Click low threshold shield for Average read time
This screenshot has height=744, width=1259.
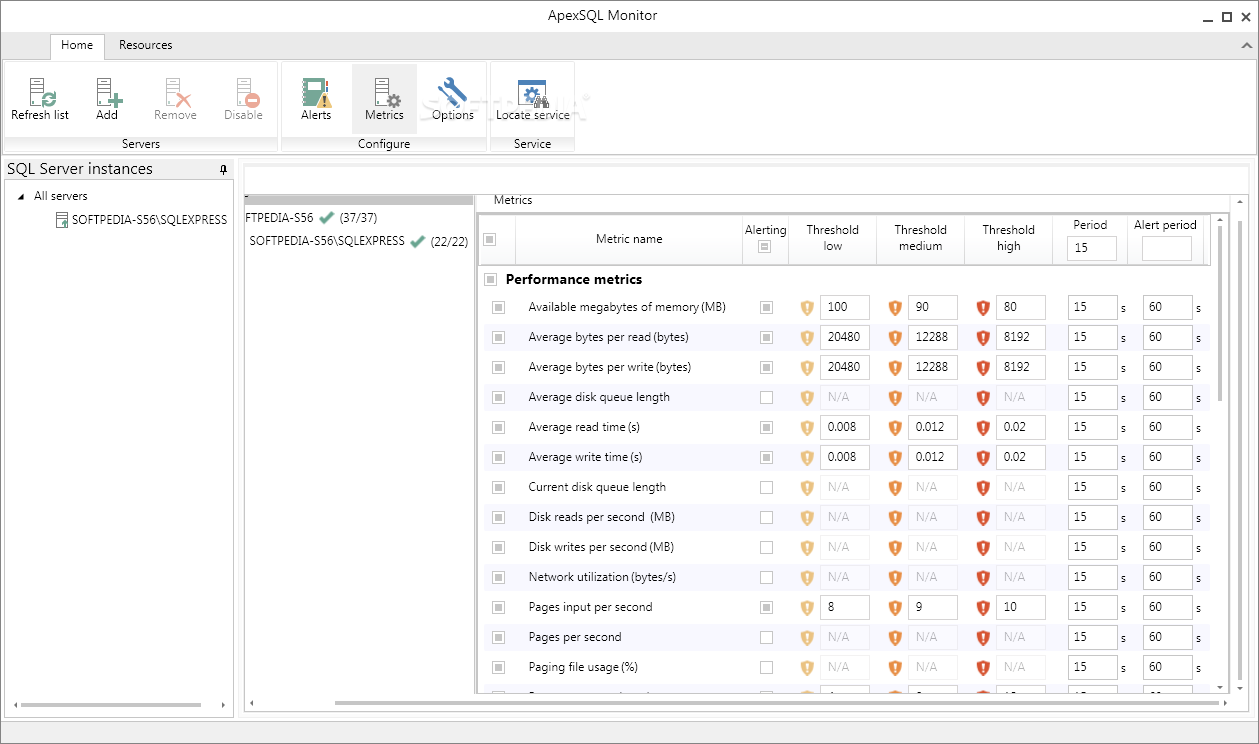(x=808, y=428)
